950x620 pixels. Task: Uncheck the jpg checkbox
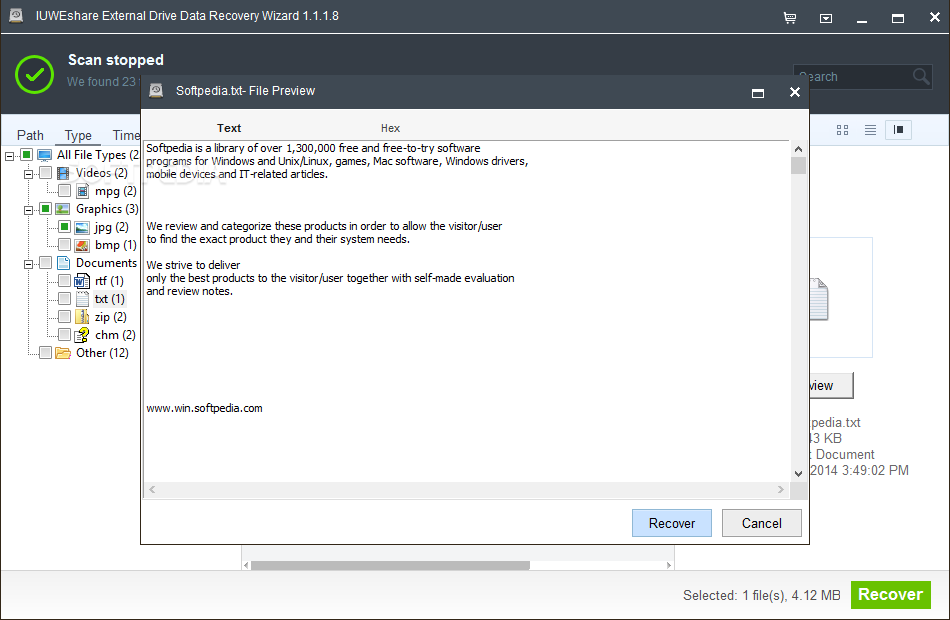tap(64, 227)
